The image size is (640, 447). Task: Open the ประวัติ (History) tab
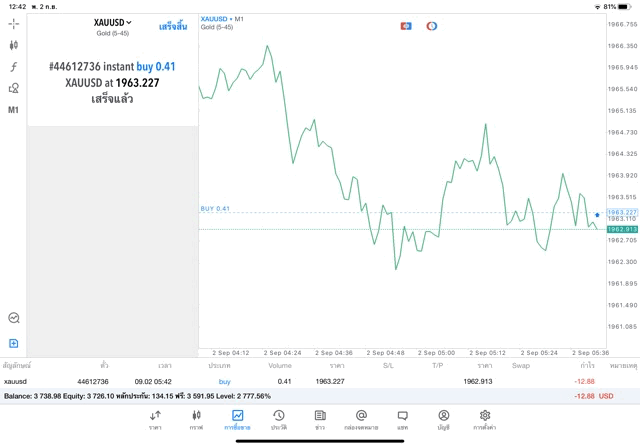click(278, 419)
